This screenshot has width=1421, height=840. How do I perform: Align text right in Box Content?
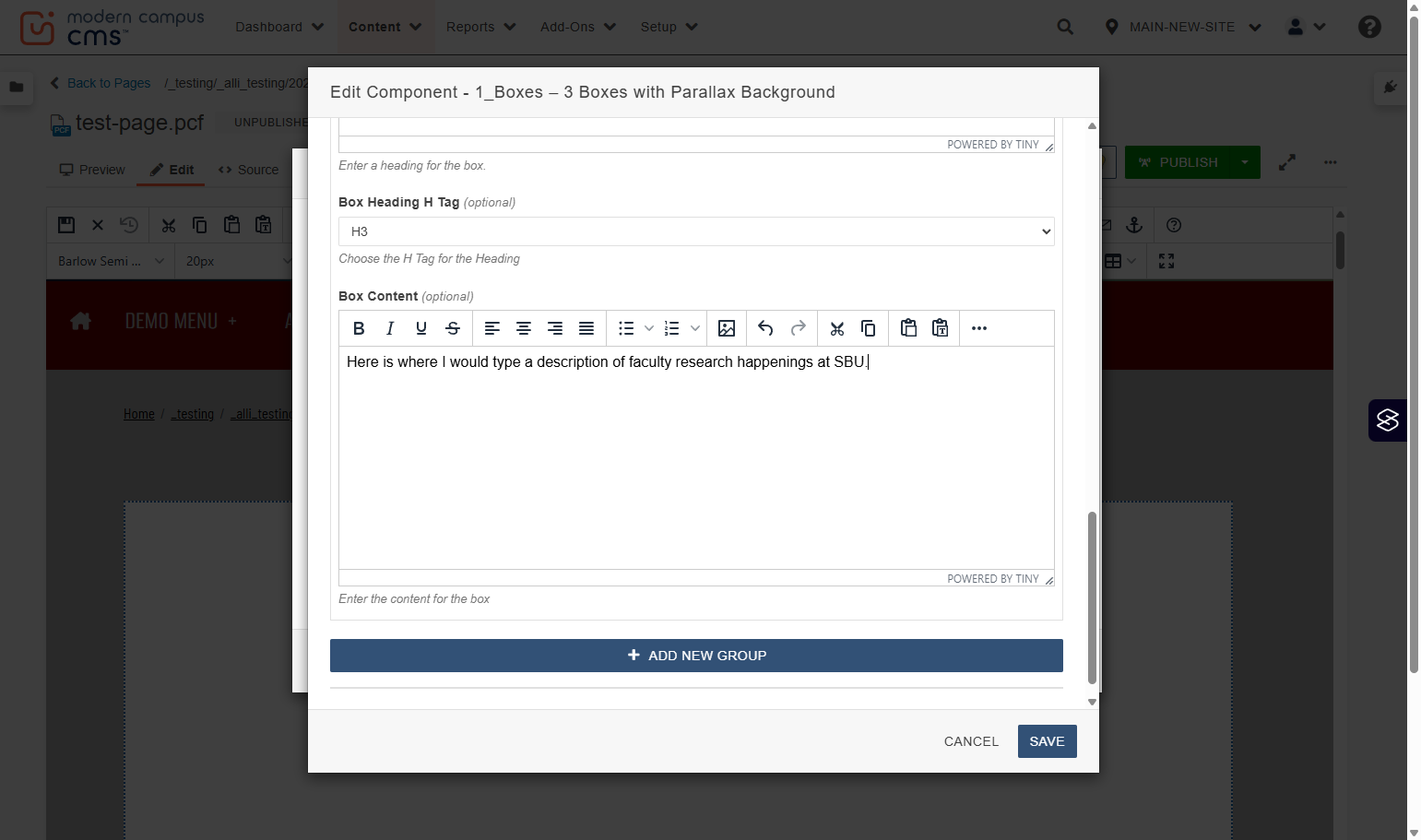tap(555, 328)
